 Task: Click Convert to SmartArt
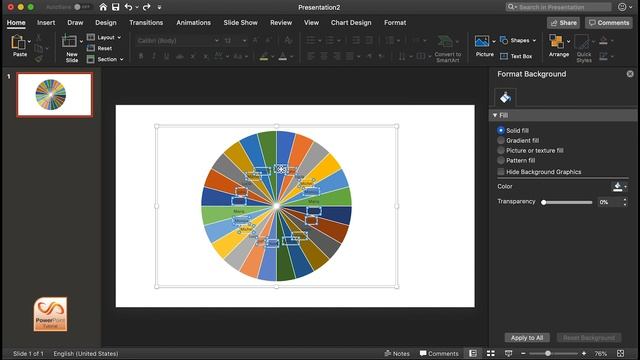click(447, 49)
